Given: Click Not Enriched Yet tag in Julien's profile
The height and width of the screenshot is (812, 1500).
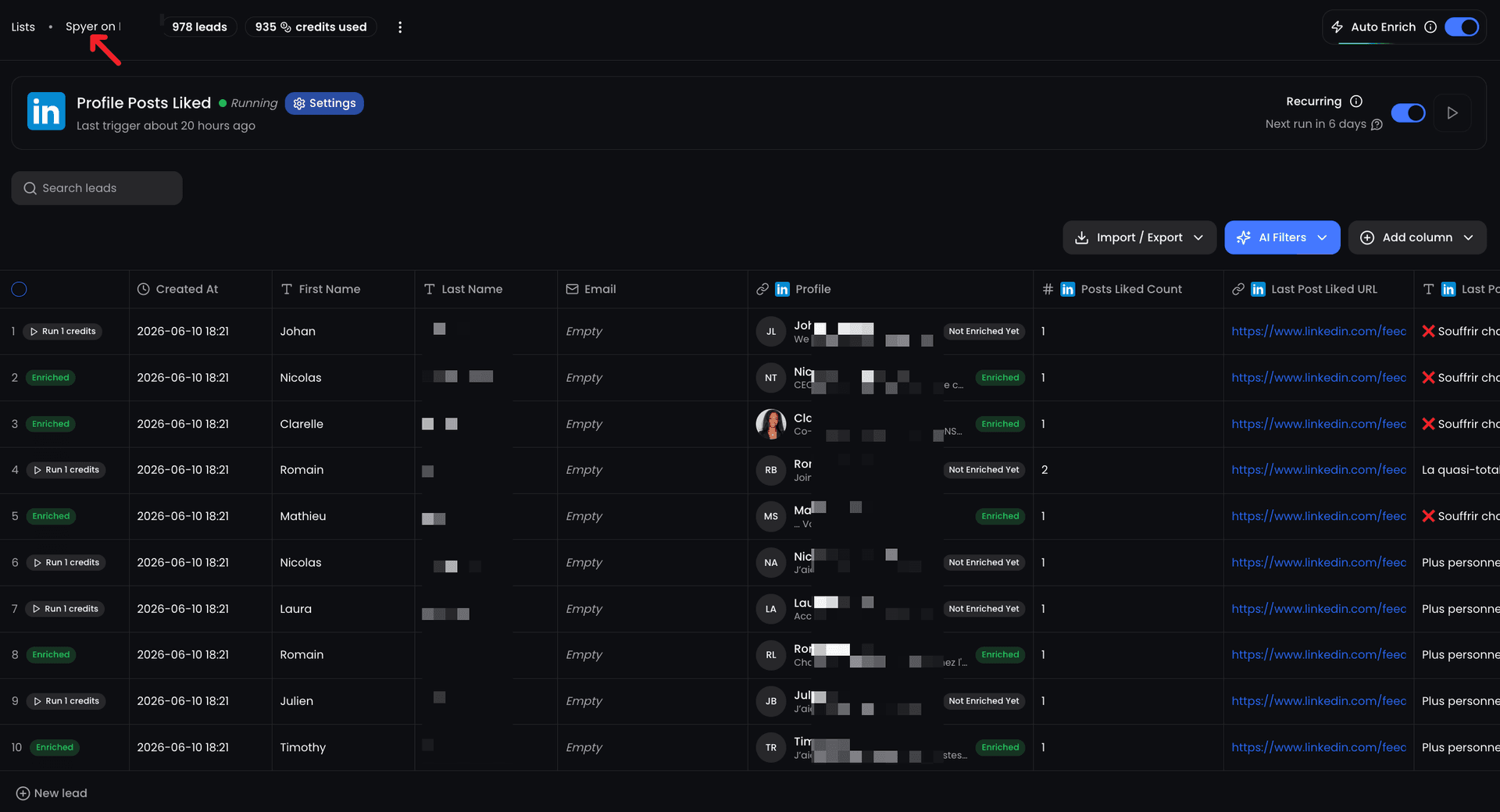Looking at the screenshot, I should 984,701.
